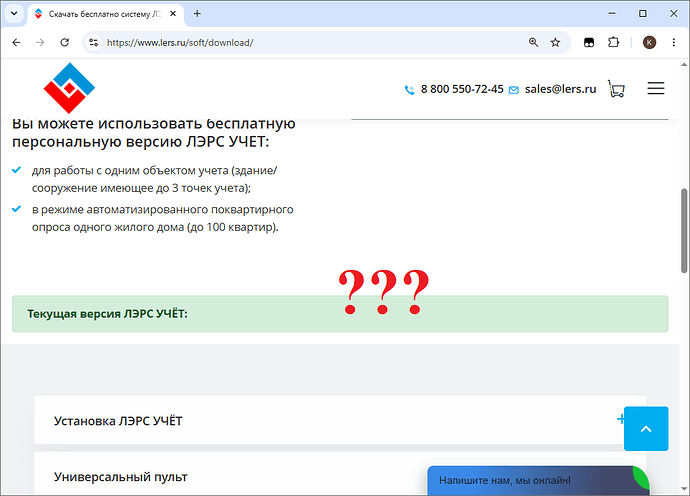Click the sales@lers.ru email link
The height and width of the screenshot is (496, 690).
[x=560, y=89]
